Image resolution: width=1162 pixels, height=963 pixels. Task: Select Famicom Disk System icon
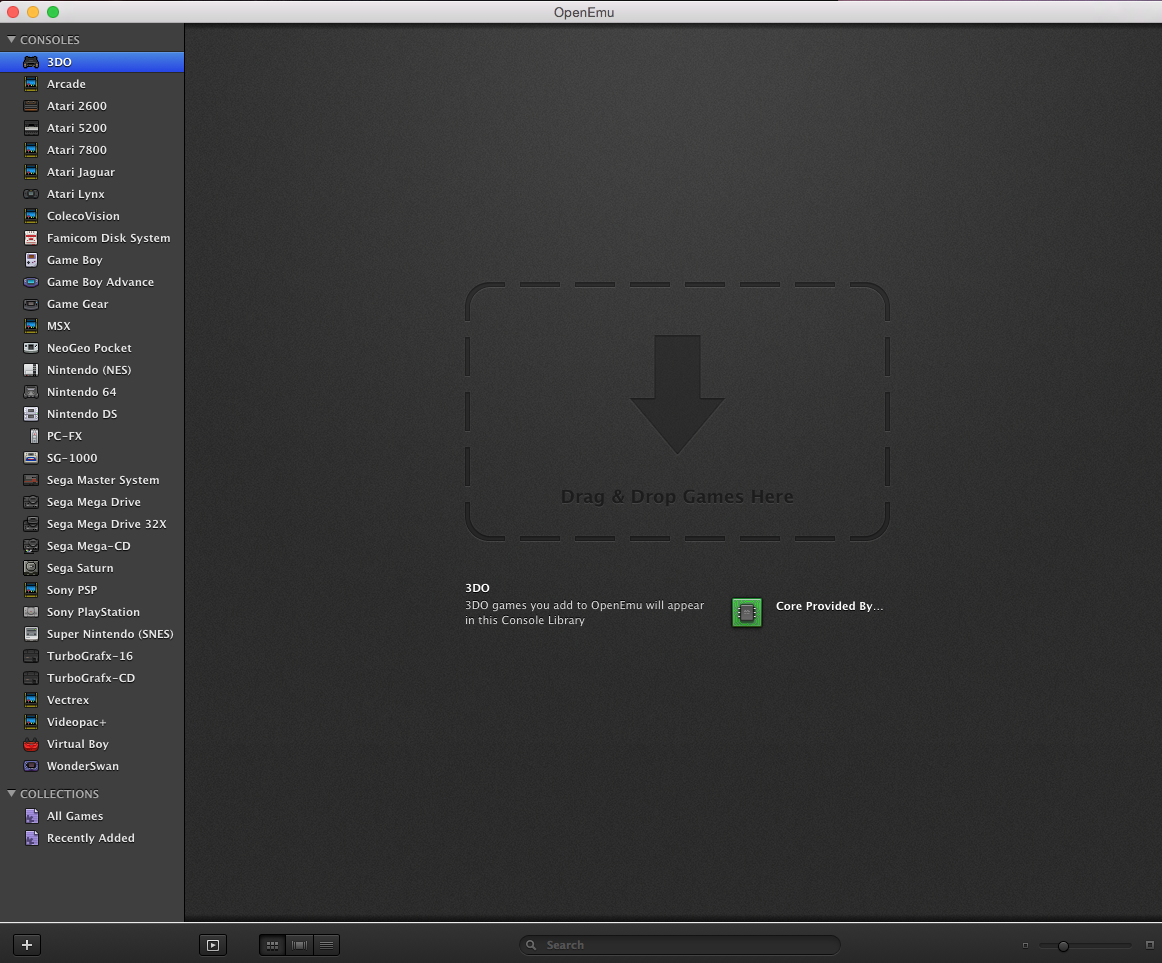[31, 238]
